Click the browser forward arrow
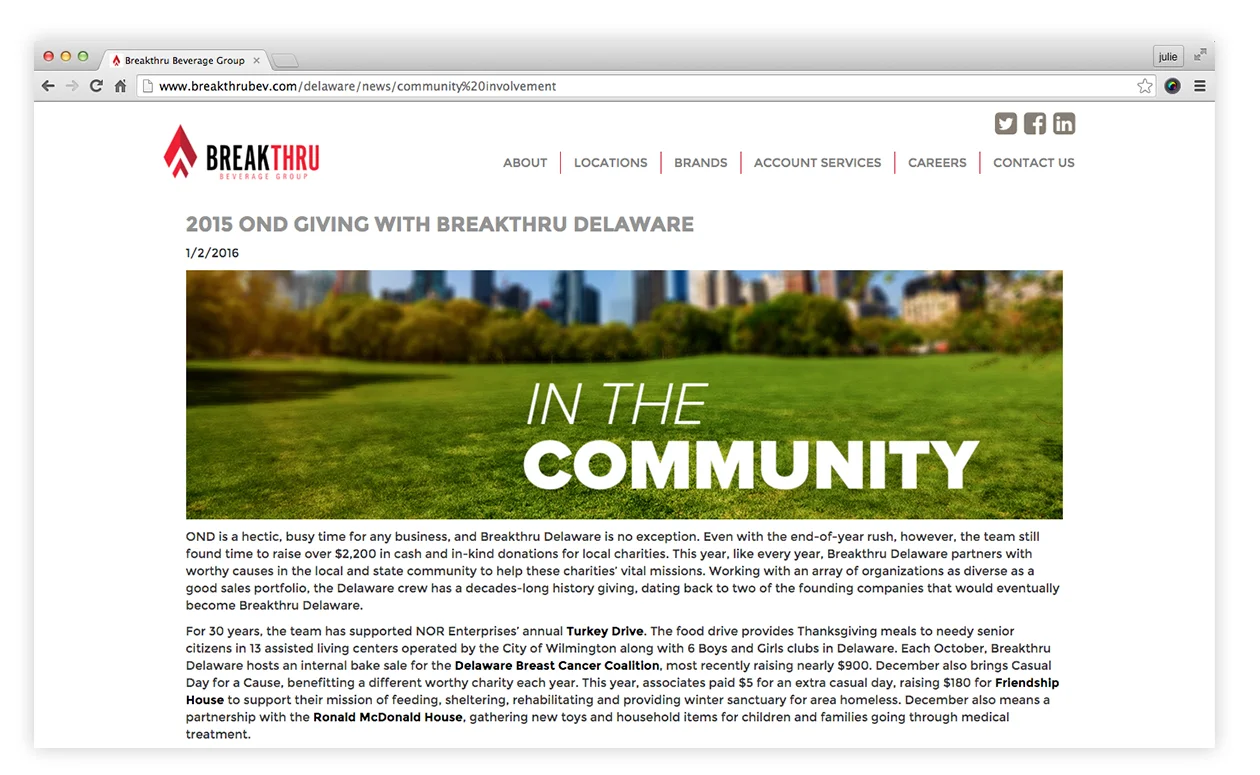 (x=72, y=86)
